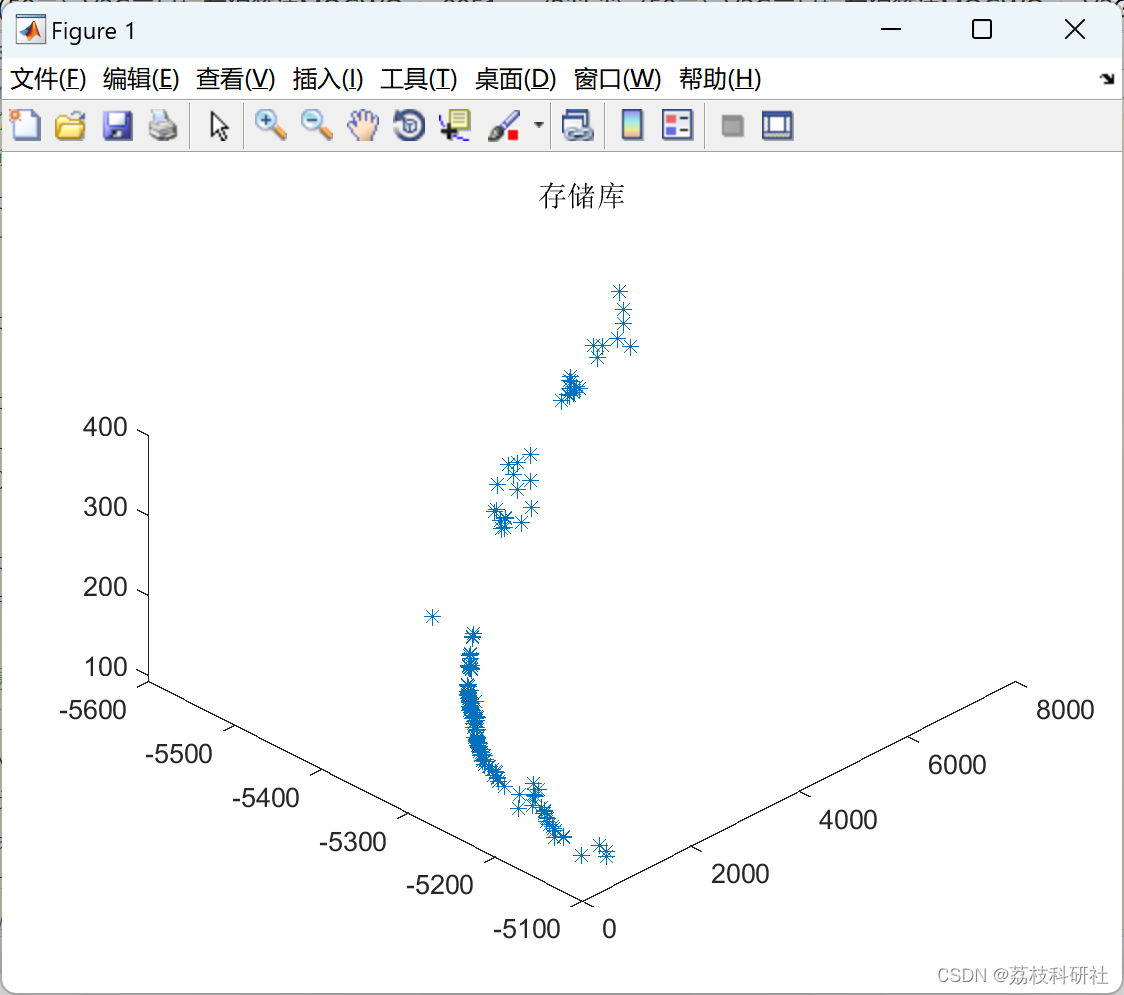The image size is (1124, 995).
Task: Click the axis tick label 2000
Action: (740, 874)
